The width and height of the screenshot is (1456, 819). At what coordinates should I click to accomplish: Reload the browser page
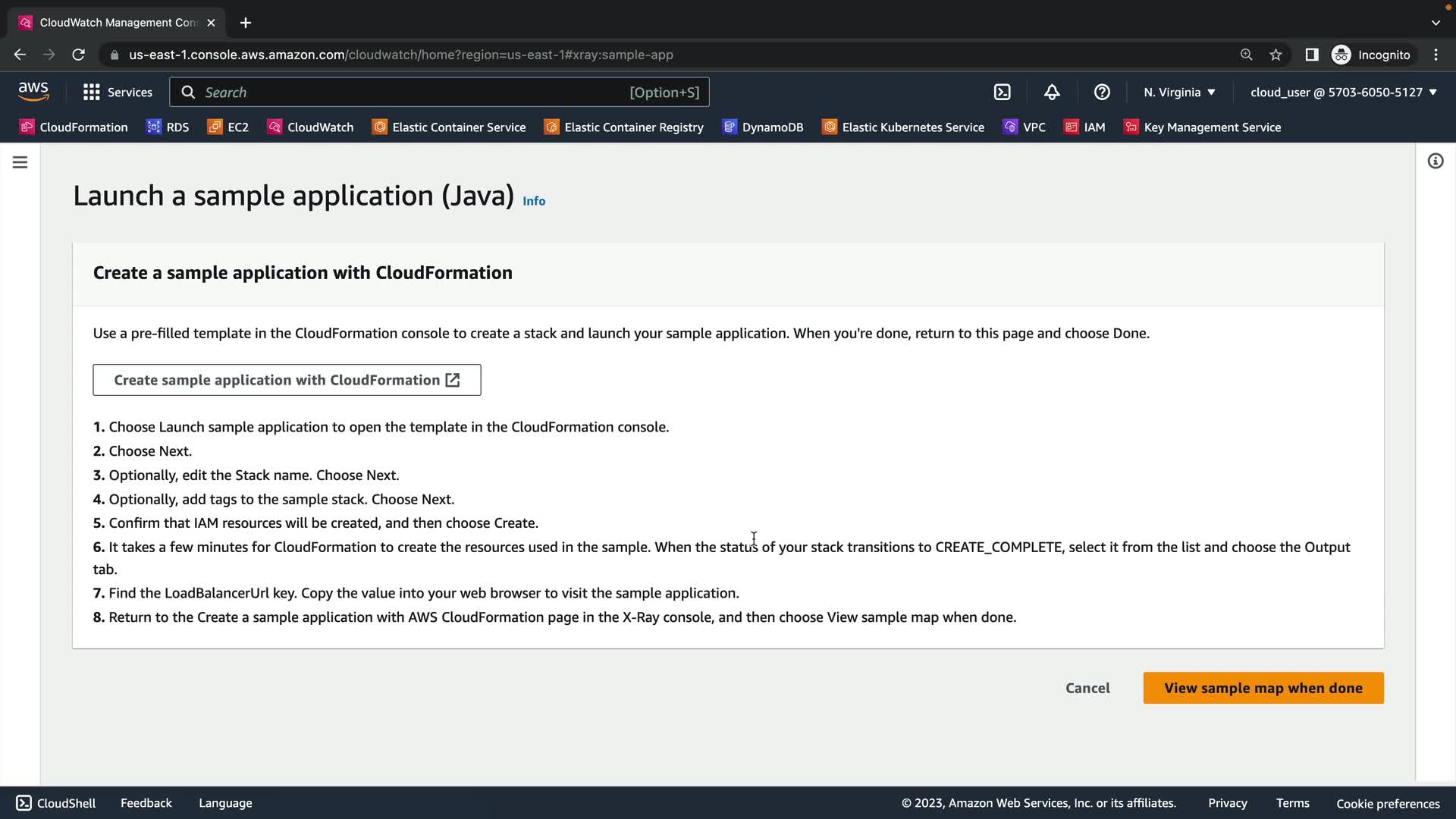78,55
